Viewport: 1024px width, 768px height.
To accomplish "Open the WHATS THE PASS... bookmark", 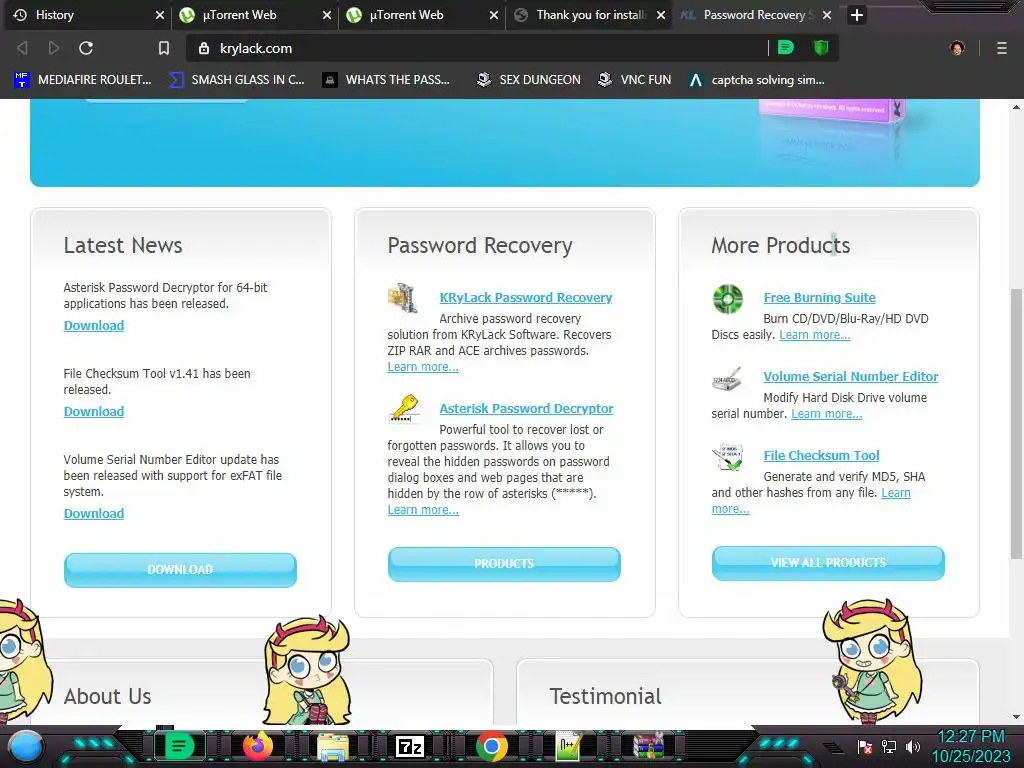I will coord(387,80).
